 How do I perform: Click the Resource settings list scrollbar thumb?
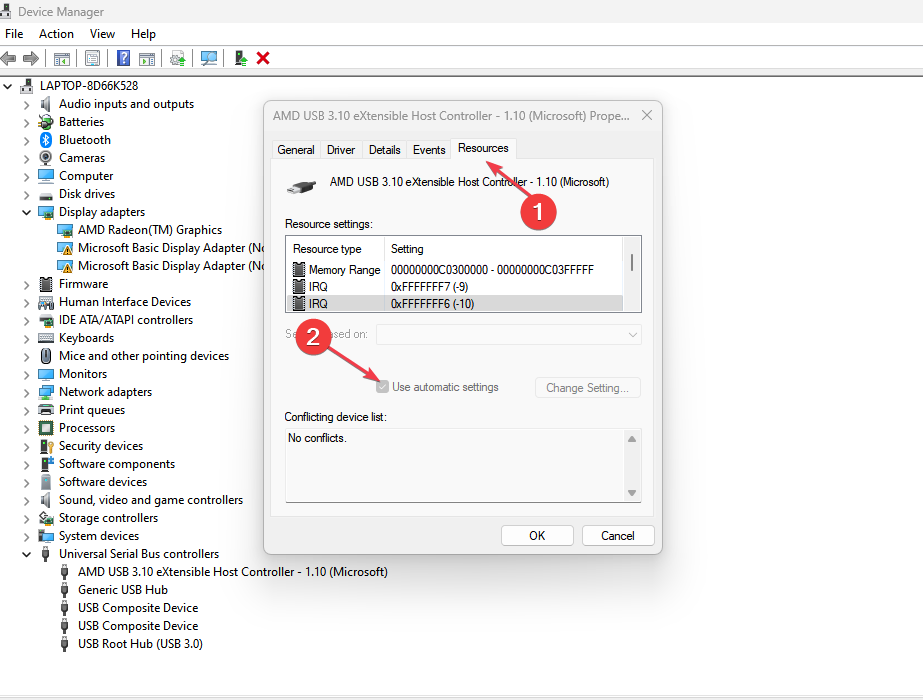click(632, 262)
